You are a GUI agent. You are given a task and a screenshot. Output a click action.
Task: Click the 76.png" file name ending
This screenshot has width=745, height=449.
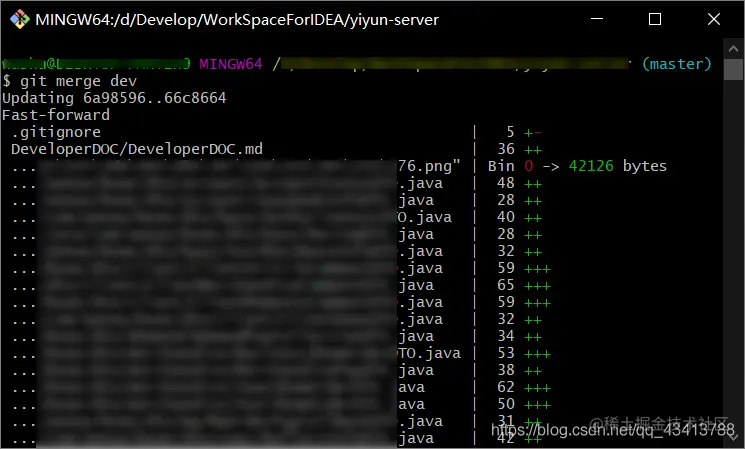click(x=430, y=166)
